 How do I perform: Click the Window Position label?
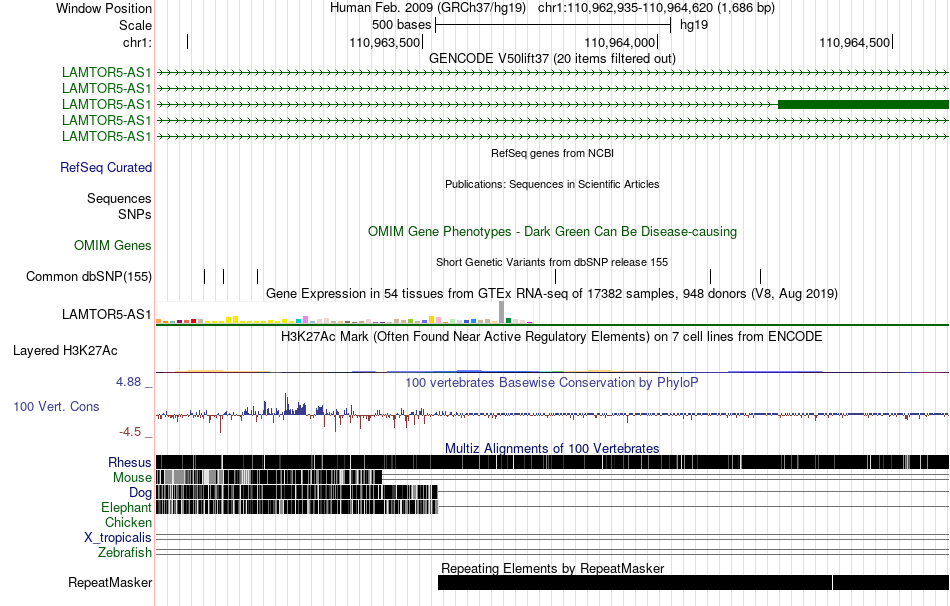point(104,8)
